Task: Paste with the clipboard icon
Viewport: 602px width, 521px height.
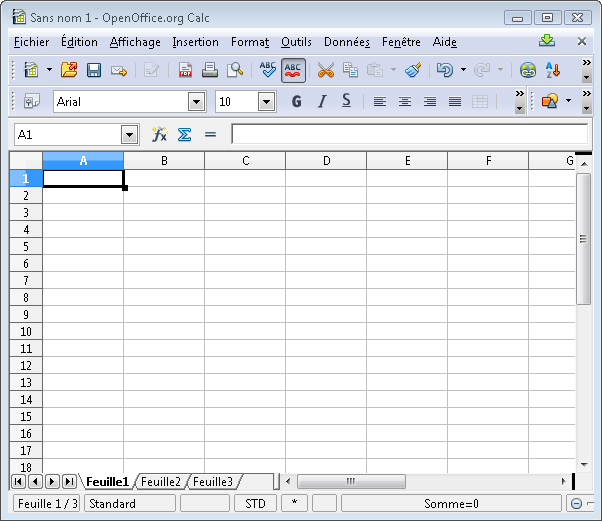Action: 375,70
